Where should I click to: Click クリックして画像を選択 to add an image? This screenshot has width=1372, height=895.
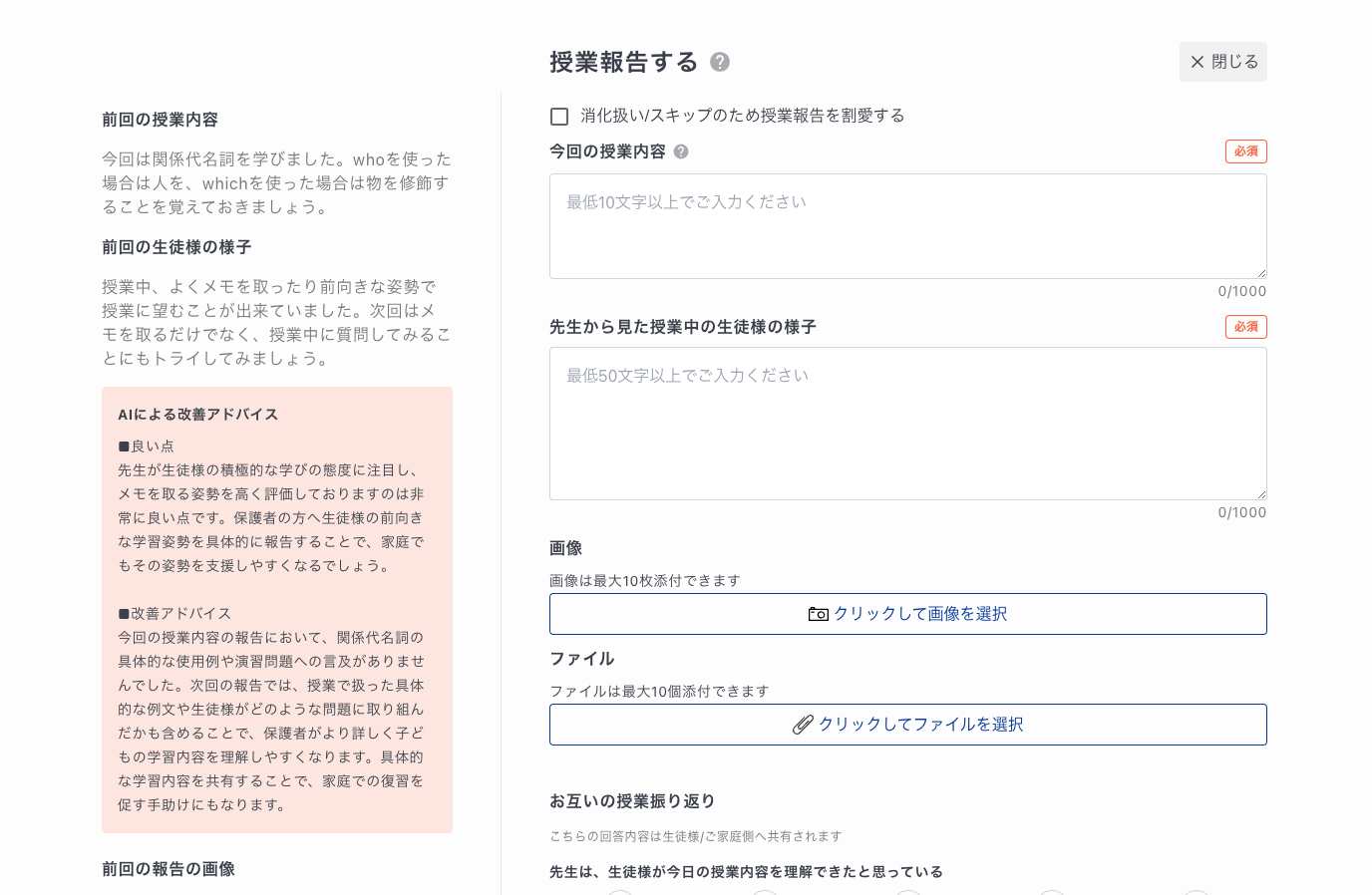(x=907, y=613)
